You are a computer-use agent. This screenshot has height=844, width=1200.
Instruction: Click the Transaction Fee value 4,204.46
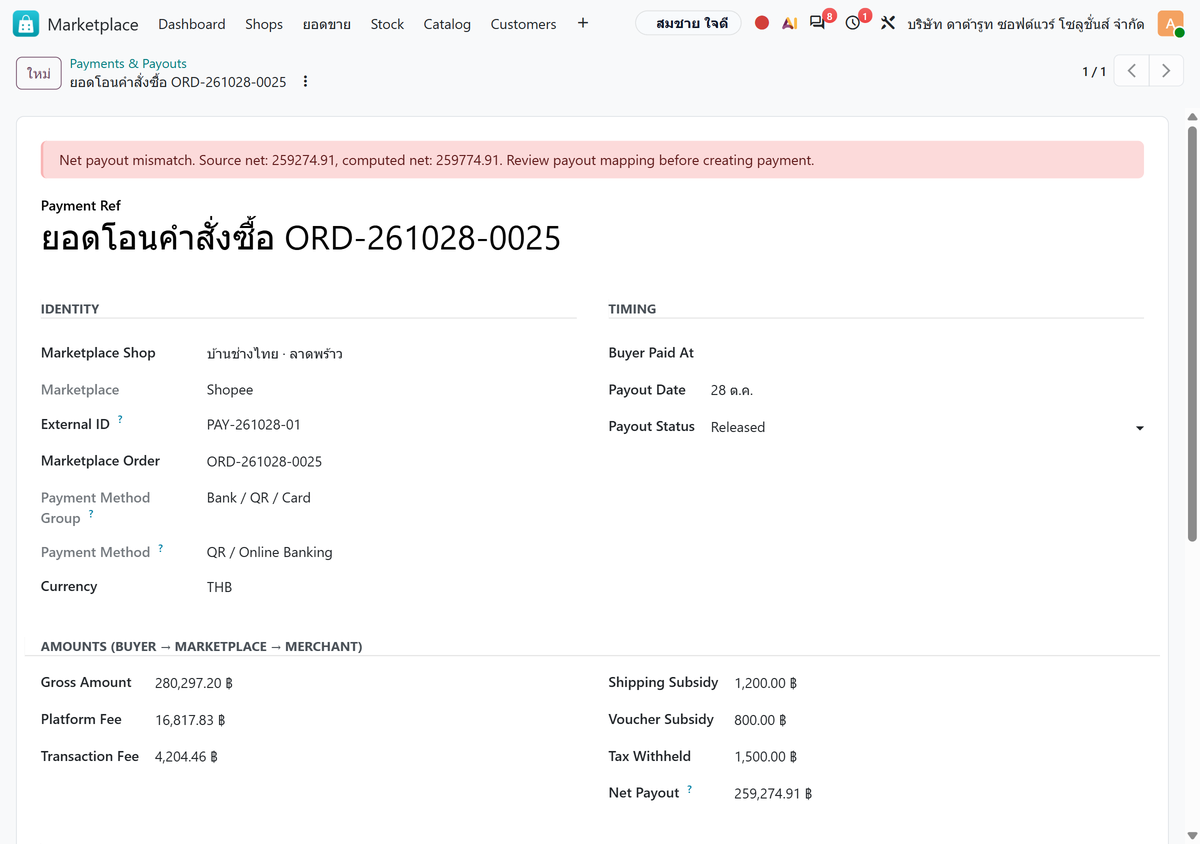(186, 757)
